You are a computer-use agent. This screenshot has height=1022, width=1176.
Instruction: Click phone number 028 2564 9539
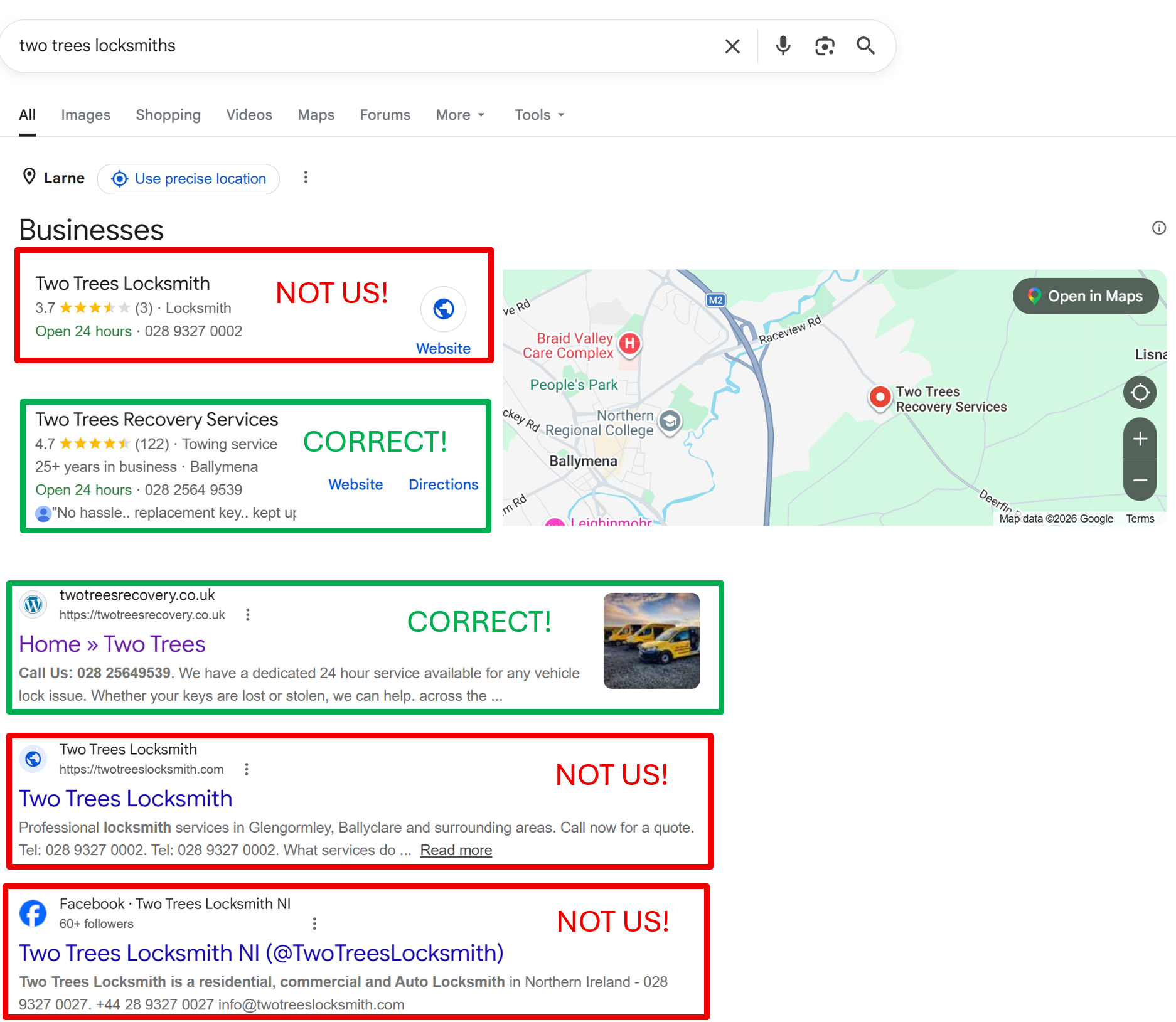193,490
